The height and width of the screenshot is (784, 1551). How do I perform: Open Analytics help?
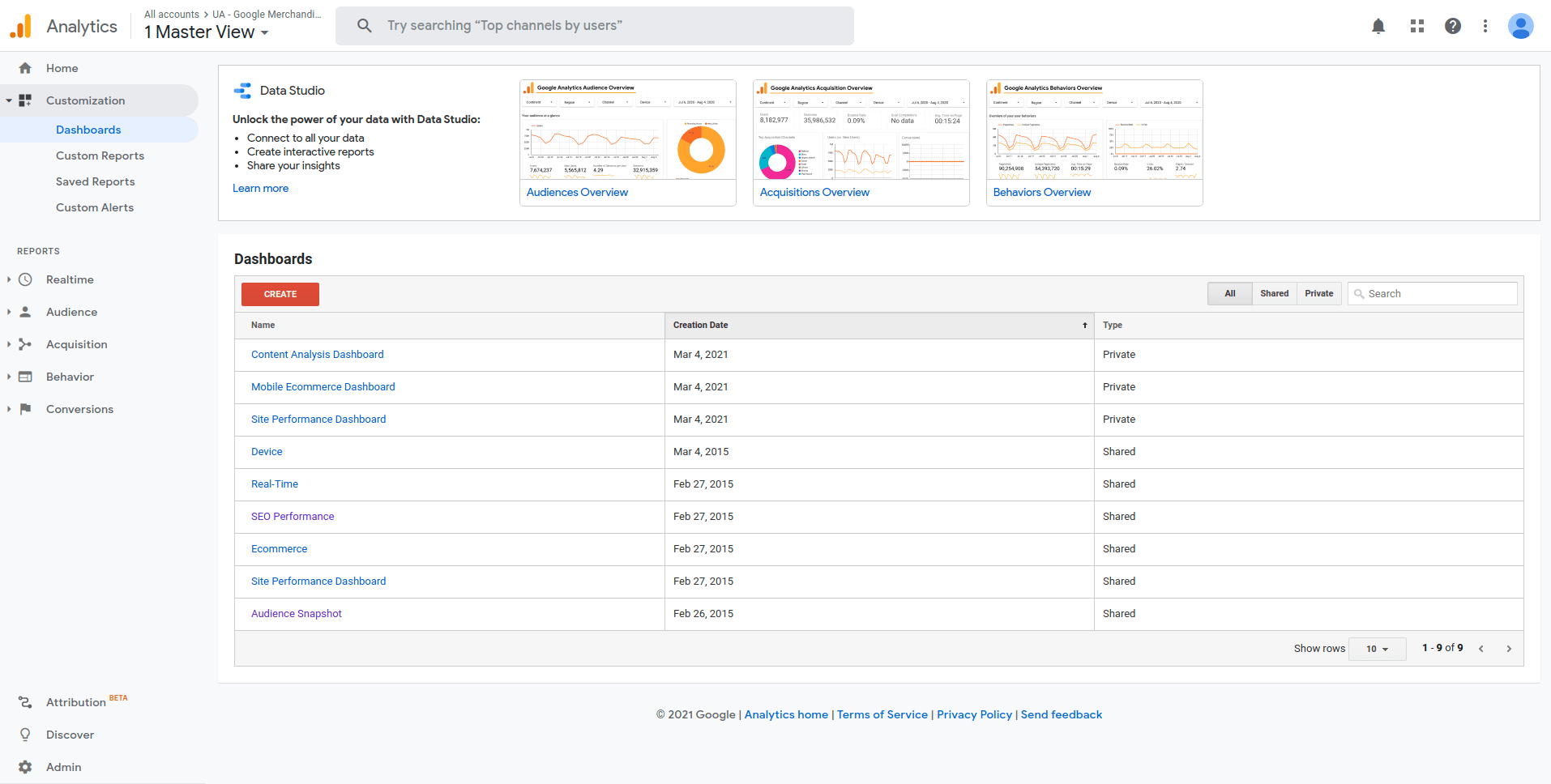click(x=1453, y=26)
